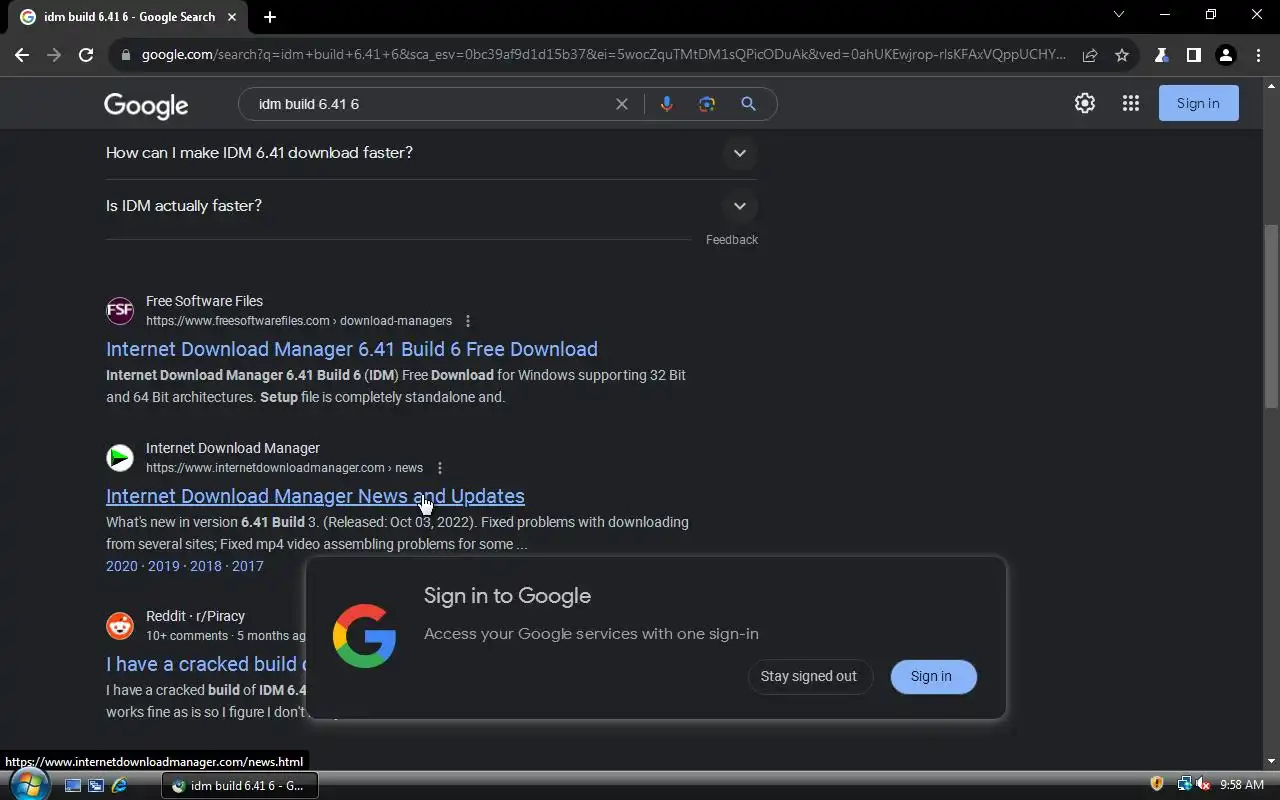Image resolution: width=1280 pixels, height=800 pixels.
Task: Open the Chrome three-dot menu
Action: [x=1258, y=55]
